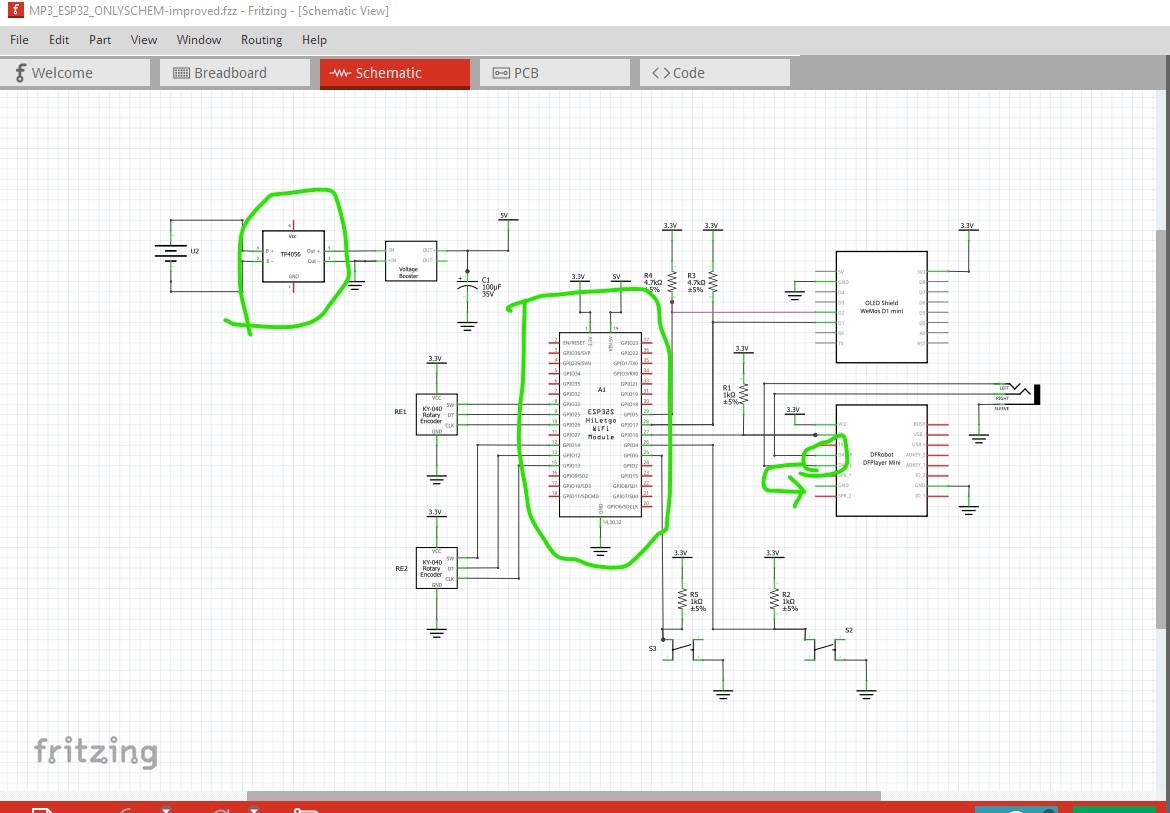
Task: Select the C1 100µF capacitor symbol
Action: 467,289
